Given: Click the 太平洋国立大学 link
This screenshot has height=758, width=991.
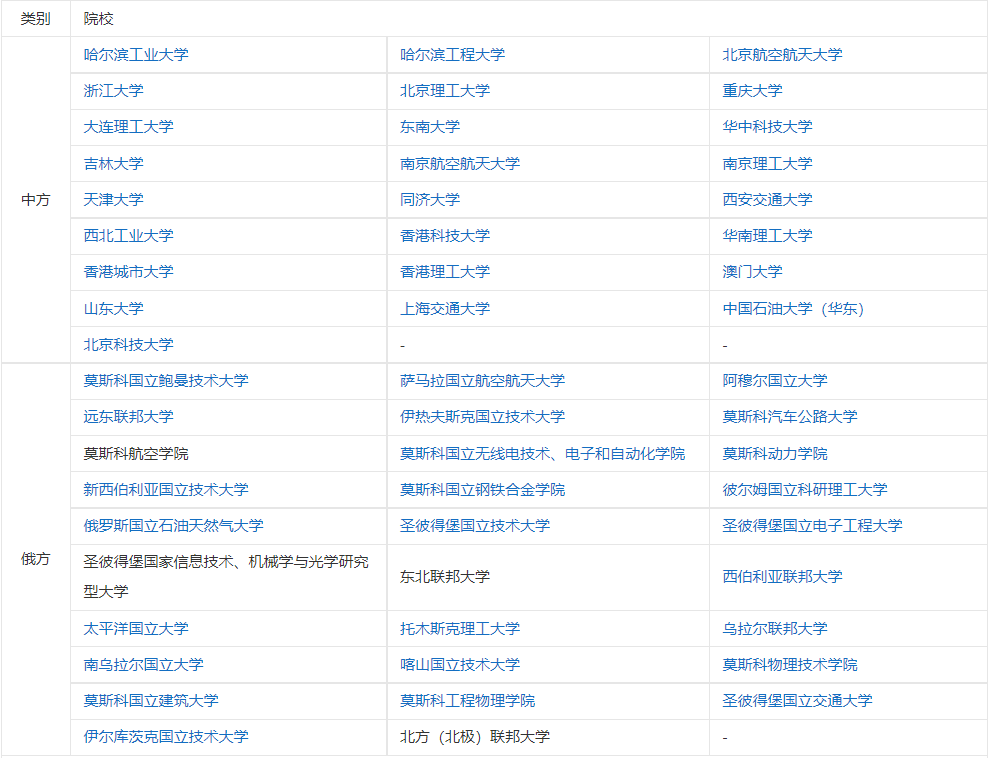Looking at the screenshot, I should click(136, 628).
